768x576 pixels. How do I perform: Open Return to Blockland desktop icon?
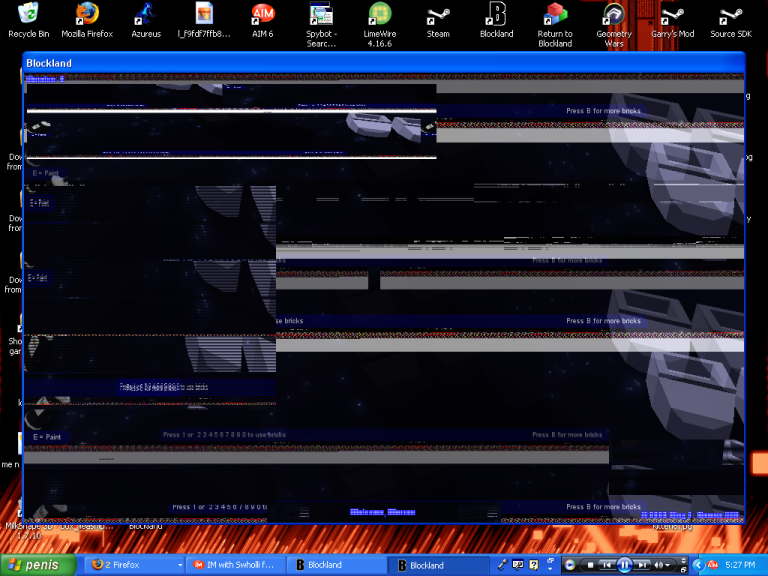pyautogui.click(x=555, y=24)
